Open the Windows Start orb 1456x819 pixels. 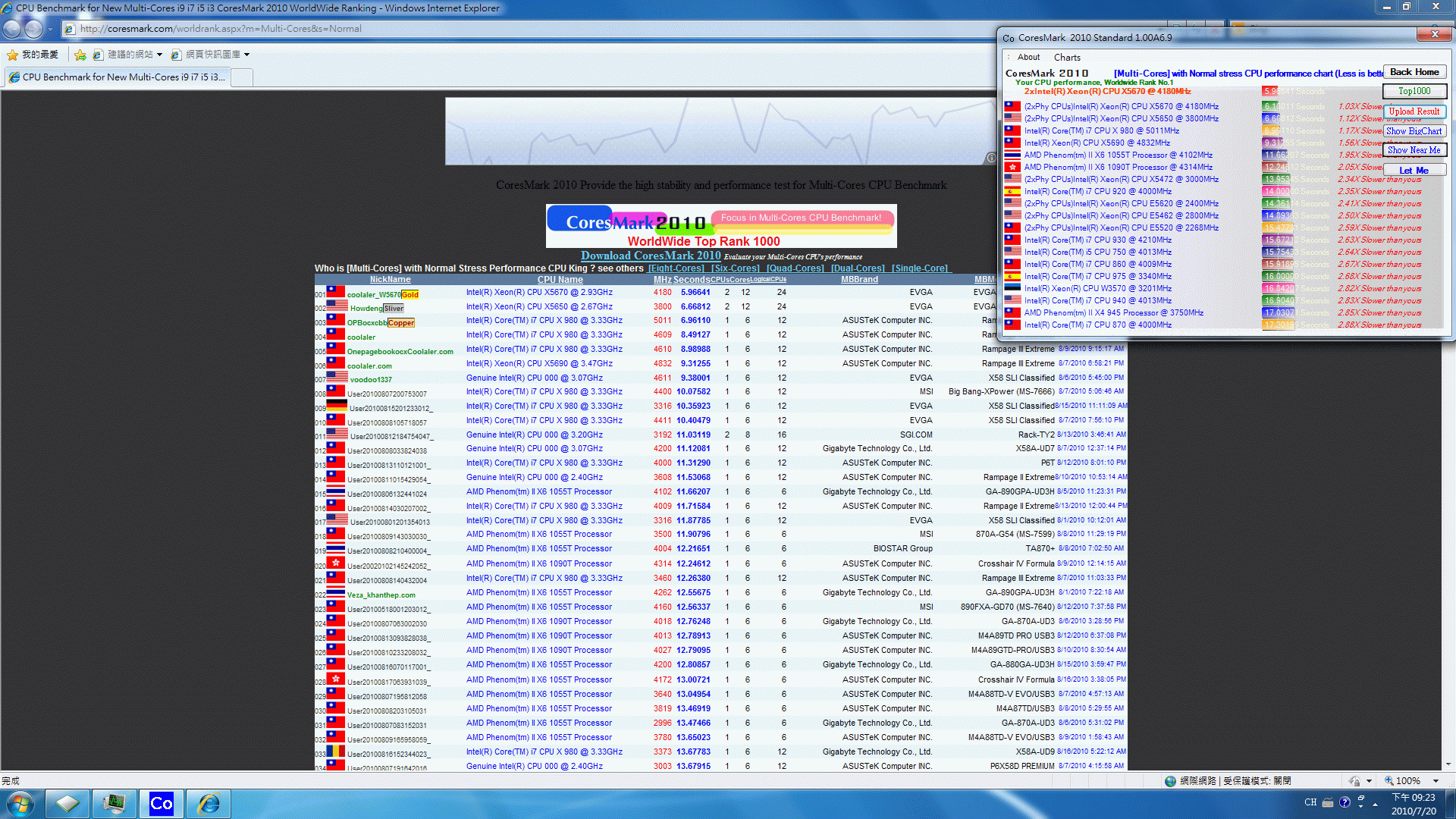[20, 803]
